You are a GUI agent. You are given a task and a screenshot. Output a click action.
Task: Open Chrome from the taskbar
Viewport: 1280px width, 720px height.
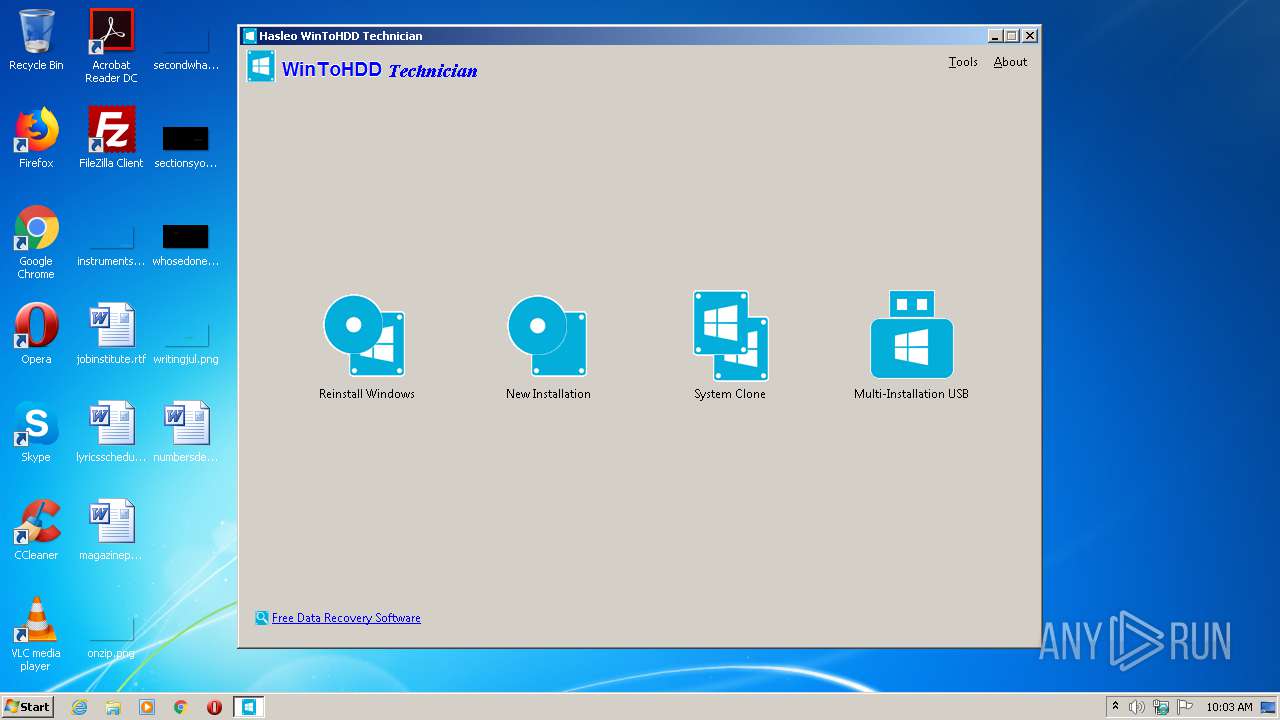point(181,707)
